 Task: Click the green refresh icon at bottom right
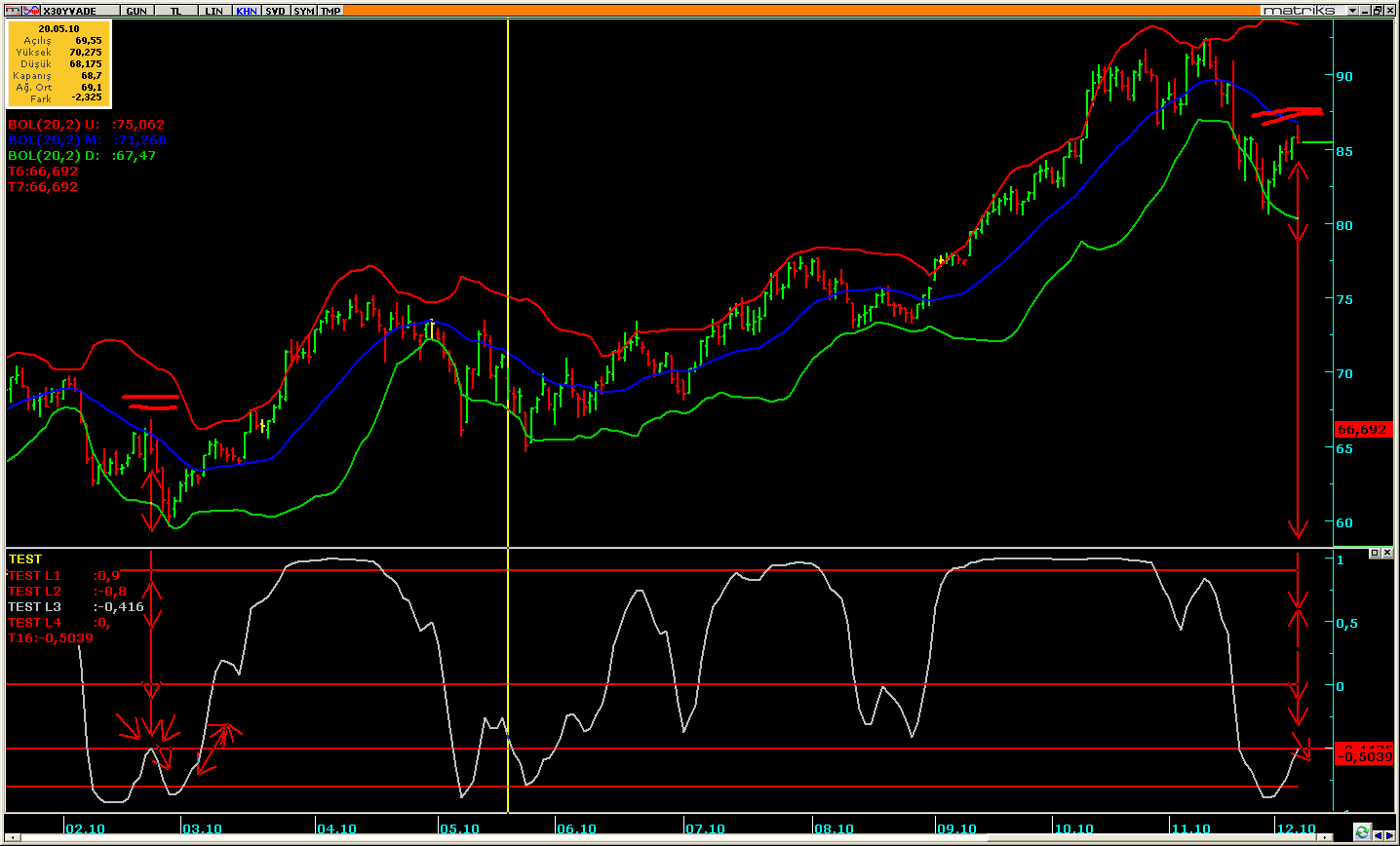pyautogui.click(x=1362, y=833)
